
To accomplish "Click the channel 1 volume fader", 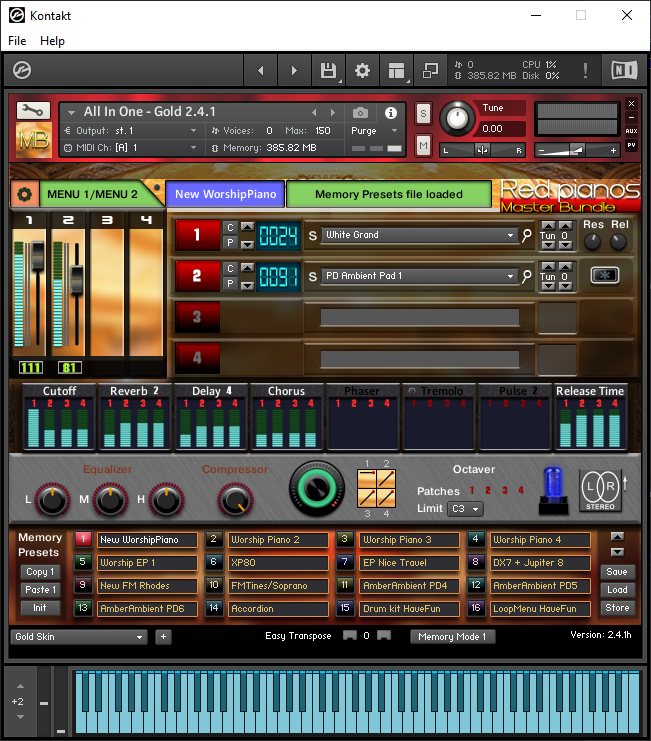I will pyautogui.click(x=37, y=255).
